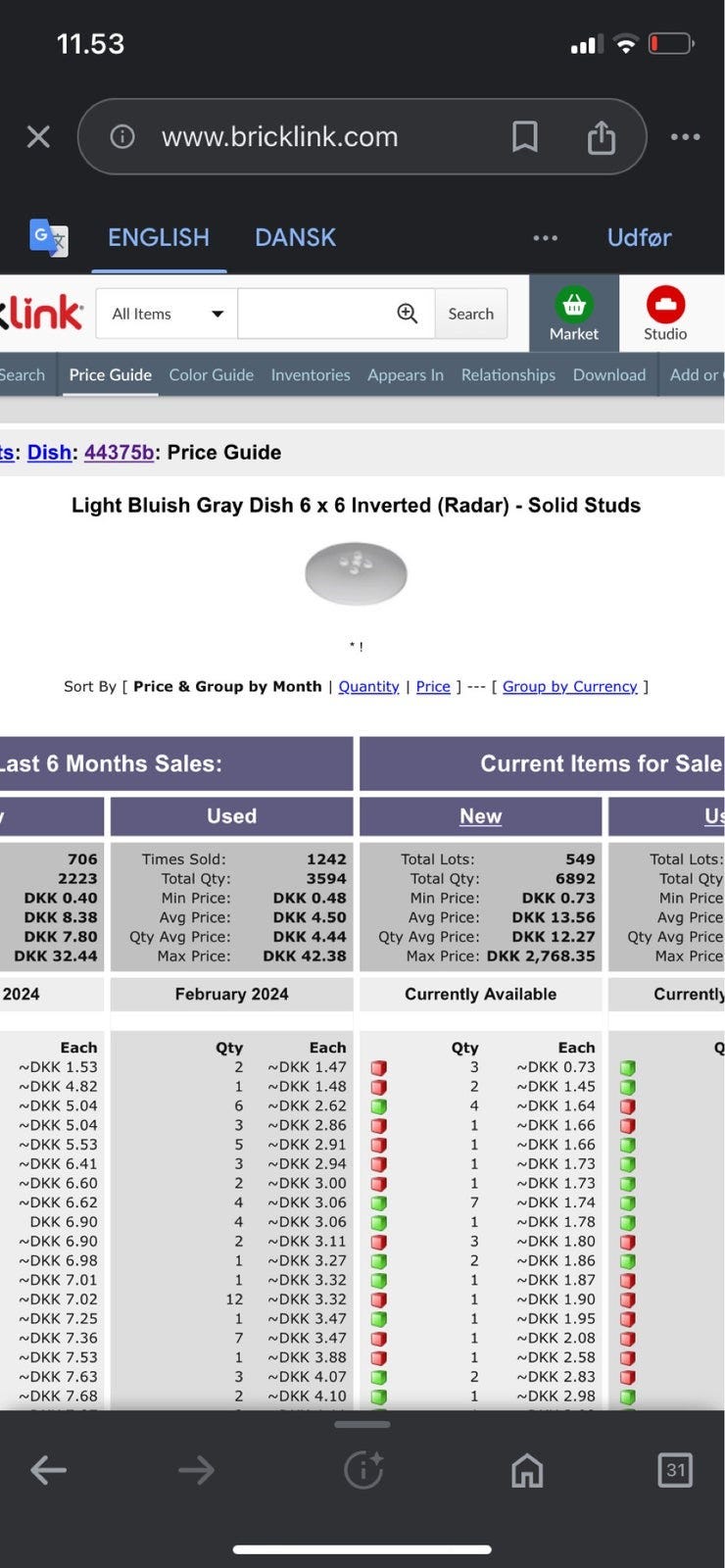The width and height of the screenshot is (725, 1568).
Task: Open the red Studio icon
Action: pos(665,305)
